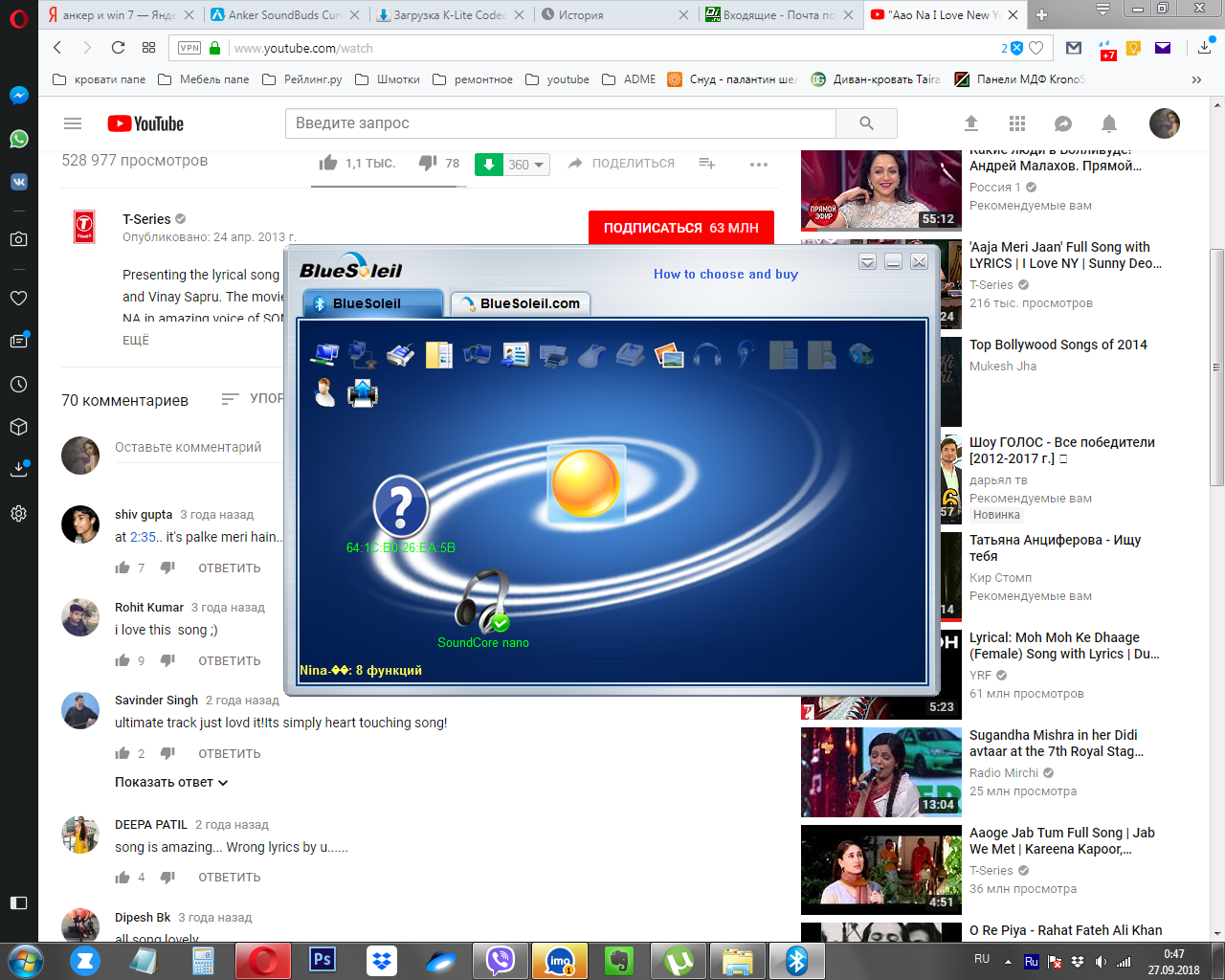Click the add-to-playlist icon
Viewport: 1225px width, 980px height.
click(707, 164)
